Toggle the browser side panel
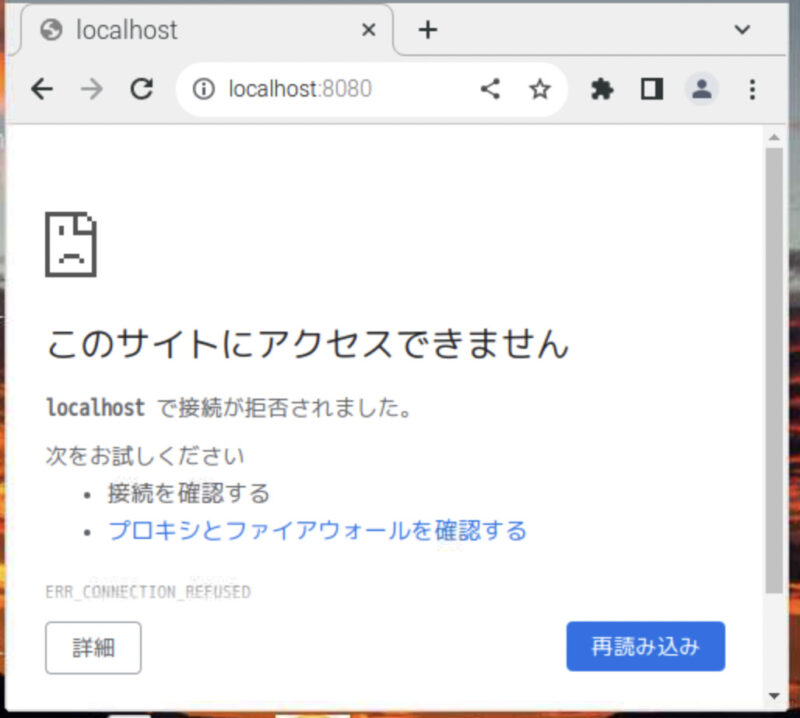800x718 pixels. pos(652,90)
